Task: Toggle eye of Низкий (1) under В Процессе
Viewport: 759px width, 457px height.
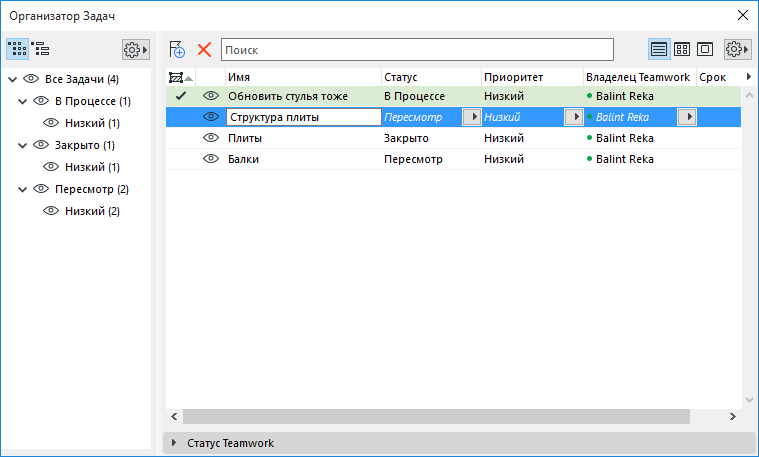Action: [51, 122]
